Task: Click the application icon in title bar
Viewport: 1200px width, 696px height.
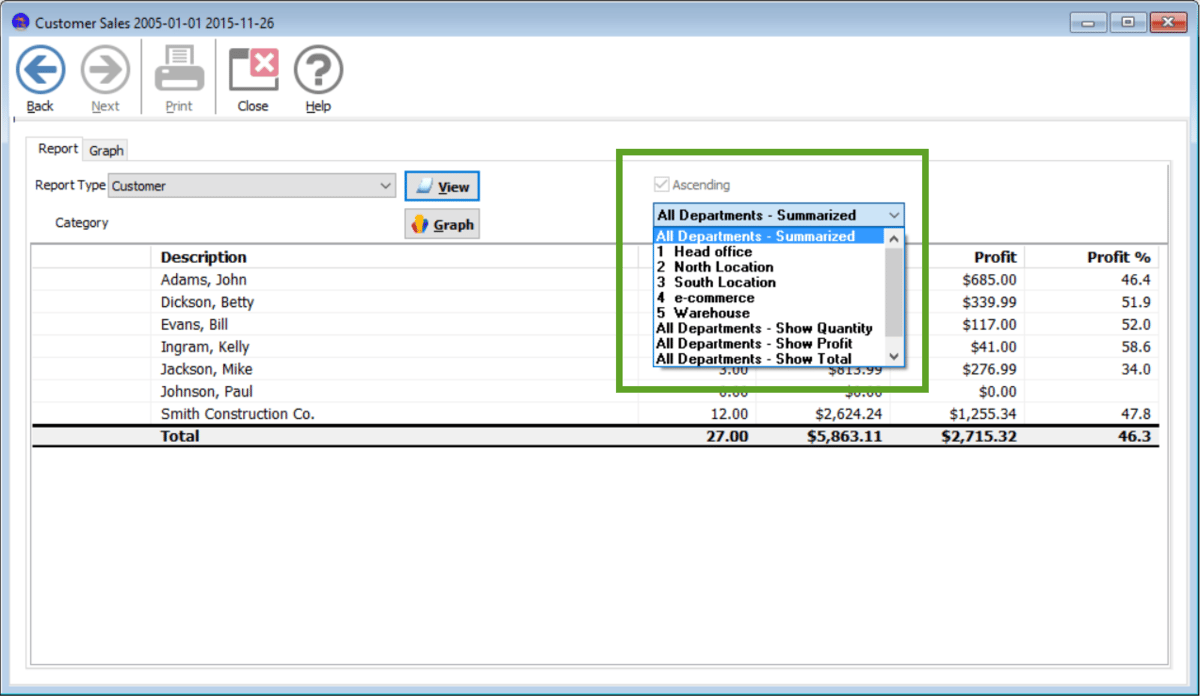Action: (x=20, y=22)
